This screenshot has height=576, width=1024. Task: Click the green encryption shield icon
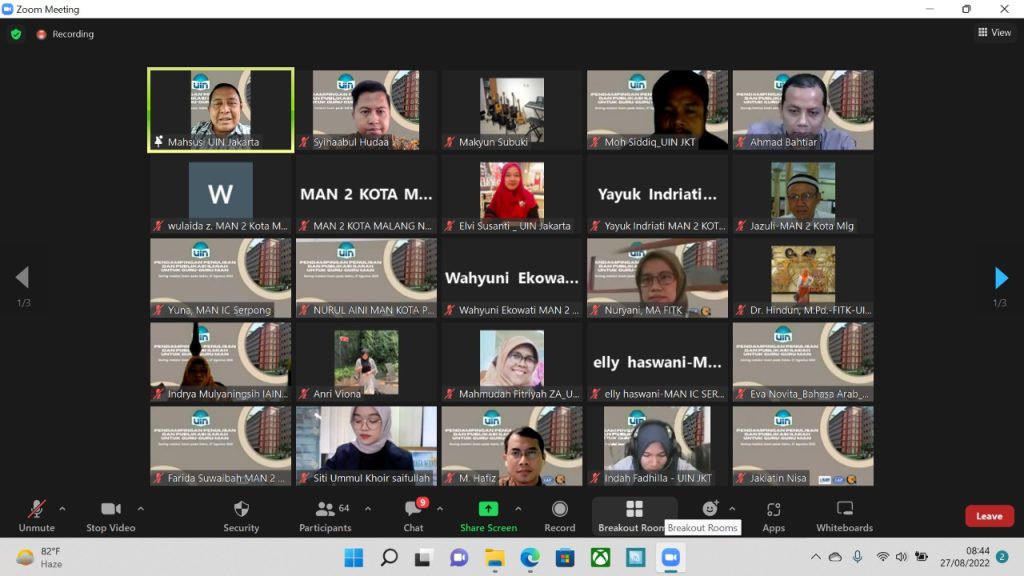(x=16, y=34)
